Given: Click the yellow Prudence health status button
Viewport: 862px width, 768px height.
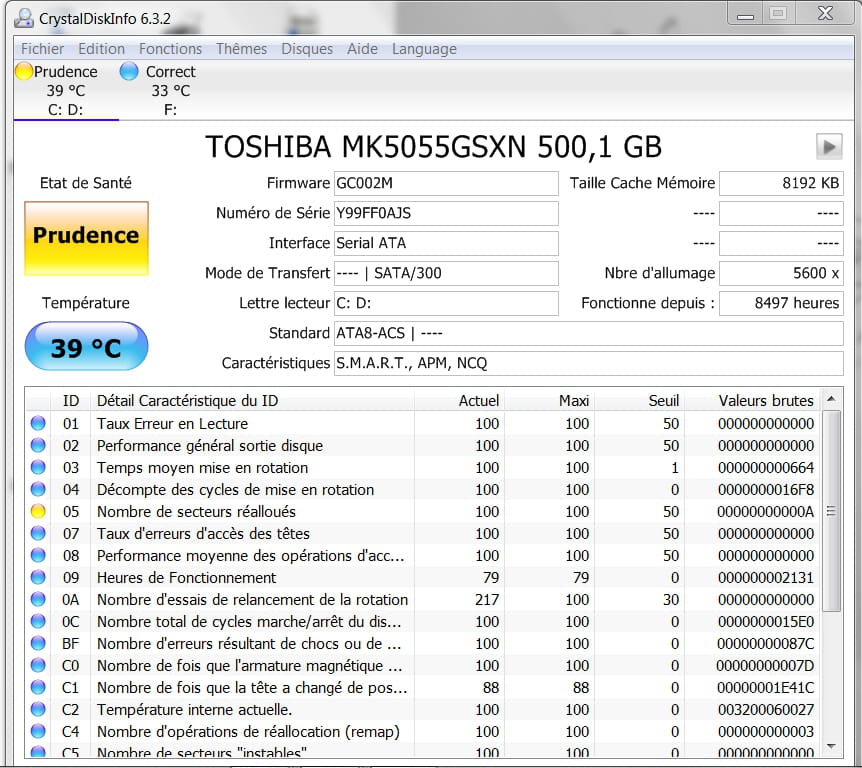Looking at the screenshot, I should tap(86, 237).
